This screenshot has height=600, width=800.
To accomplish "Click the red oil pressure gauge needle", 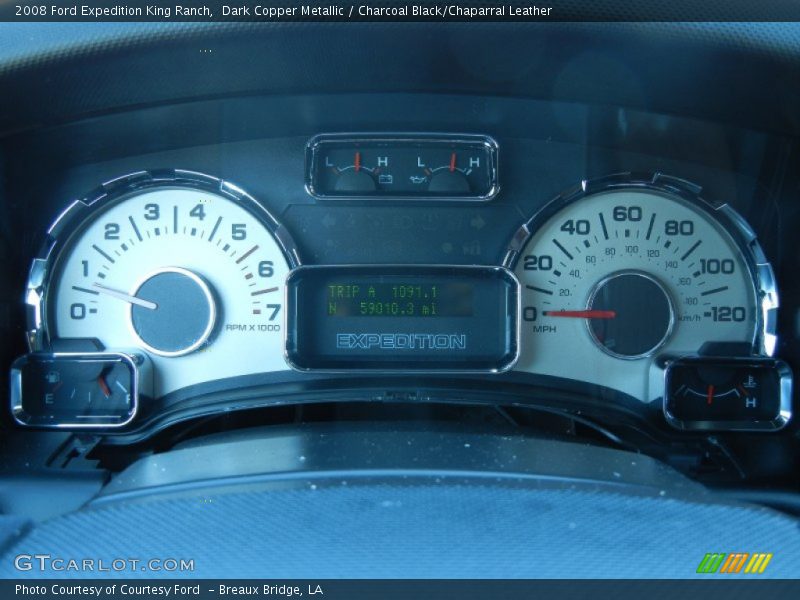I will coord(452,161).
